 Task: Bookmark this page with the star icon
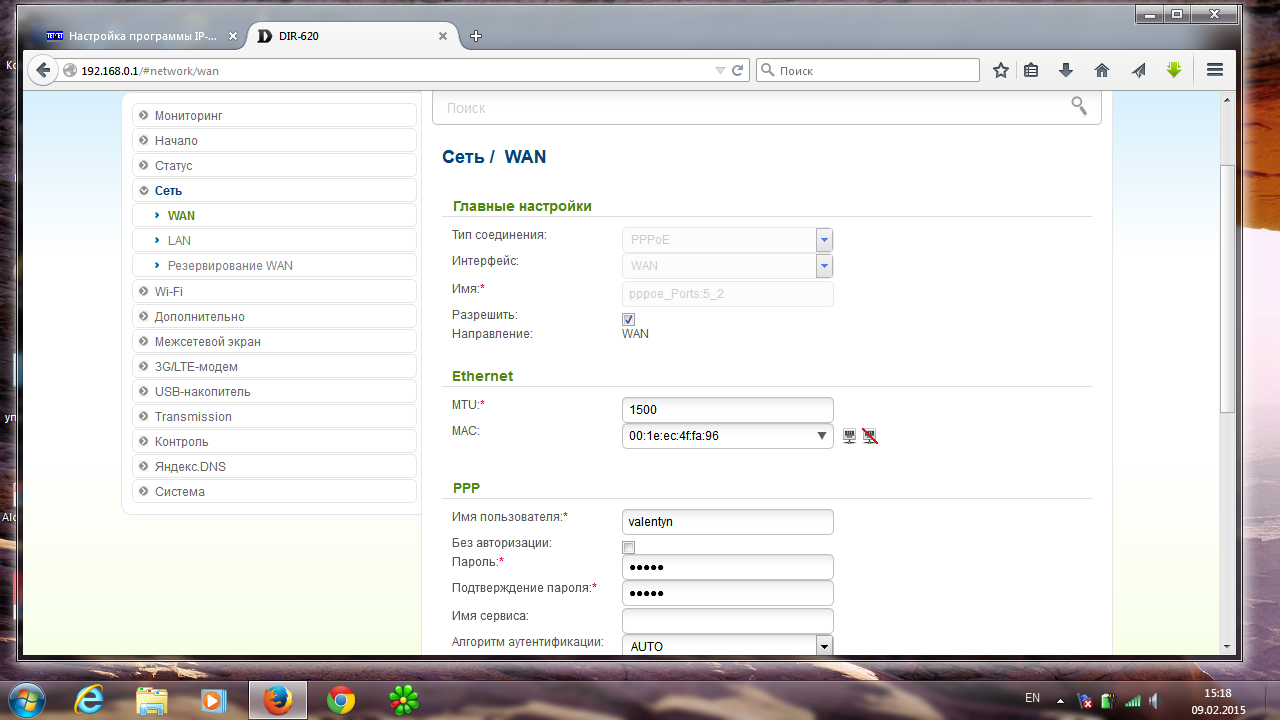[x=1000, y=70]
